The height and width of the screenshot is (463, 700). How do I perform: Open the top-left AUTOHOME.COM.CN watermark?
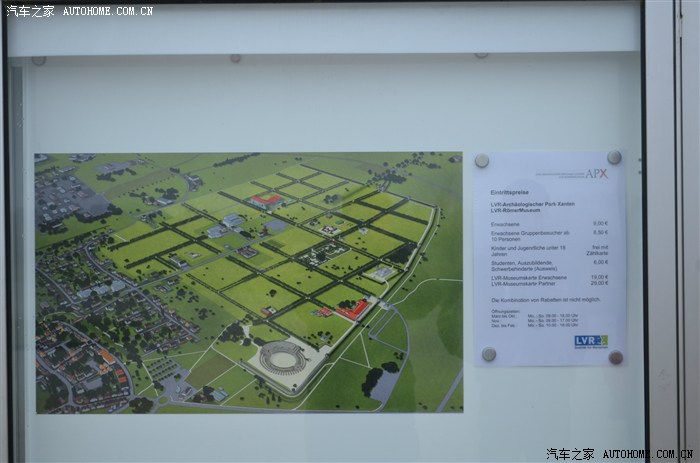[80, 11]
